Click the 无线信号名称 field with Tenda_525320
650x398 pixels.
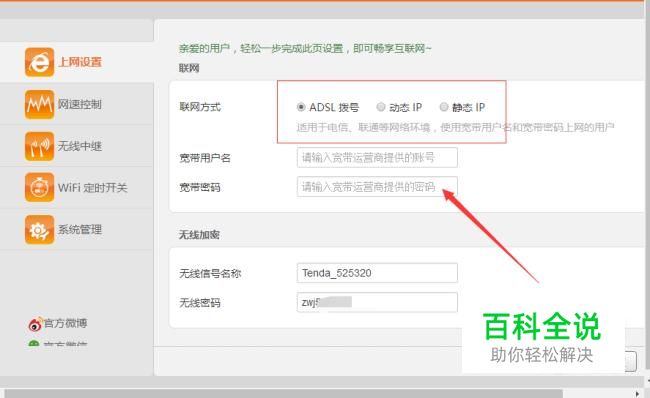(x=377, y=273)
